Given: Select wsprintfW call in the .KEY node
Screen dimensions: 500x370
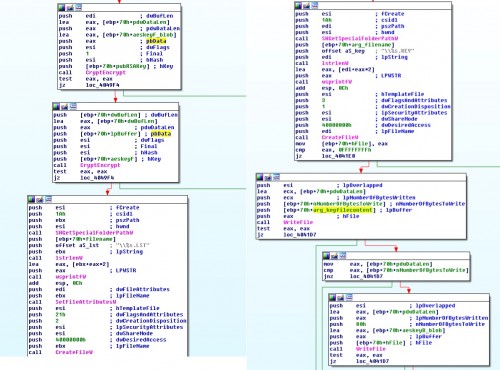Looking at the screenshot, I should [x=337, y=82].
